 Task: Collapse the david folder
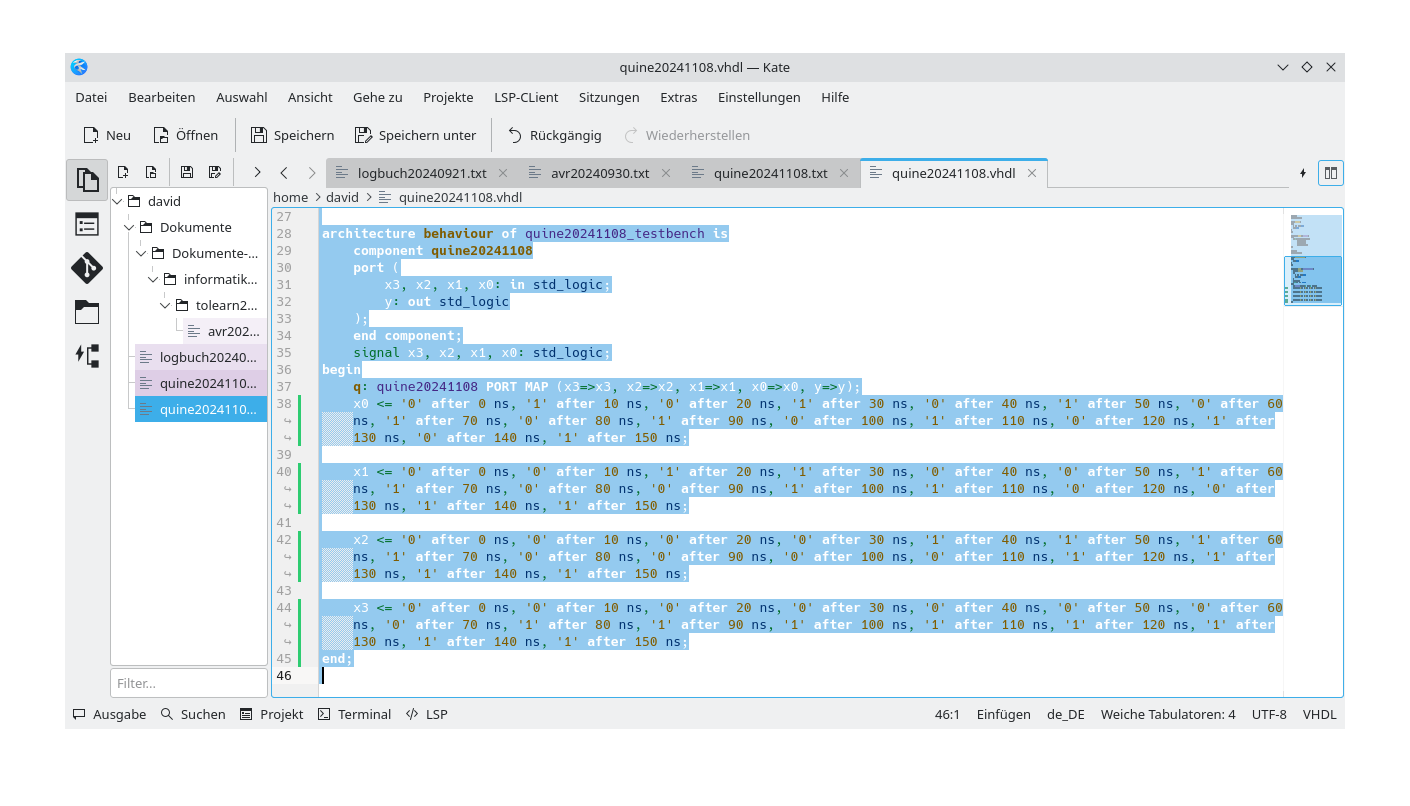coord(117,201)
